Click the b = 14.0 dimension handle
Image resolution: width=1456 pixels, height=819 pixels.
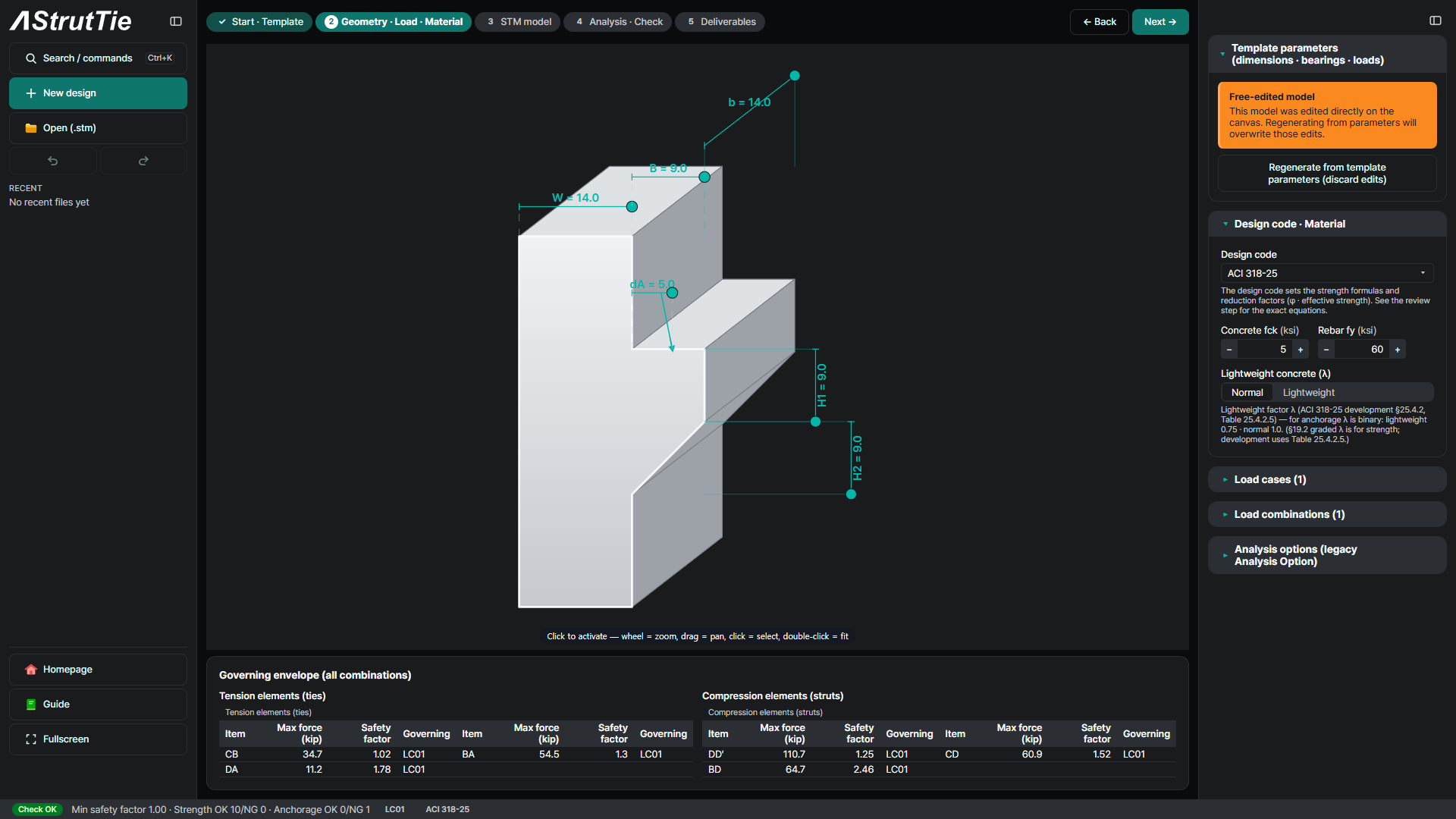795,76
